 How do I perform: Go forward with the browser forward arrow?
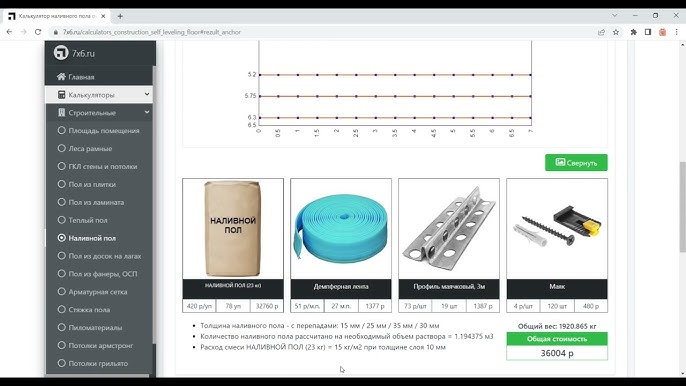click(x=24, y=32)
